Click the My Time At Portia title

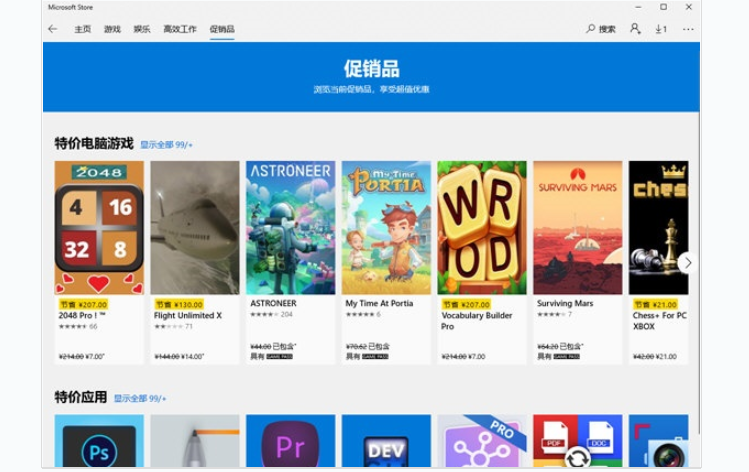(x=379, y=303)
